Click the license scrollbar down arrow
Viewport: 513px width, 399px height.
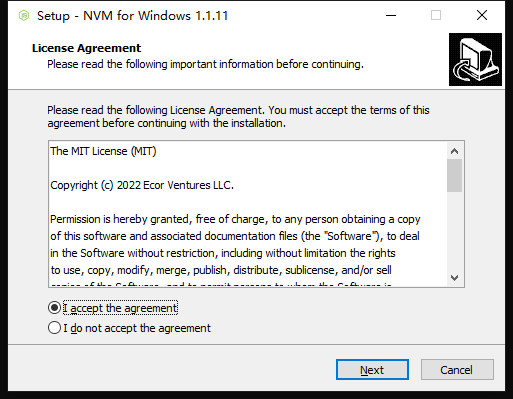point(454,278)
